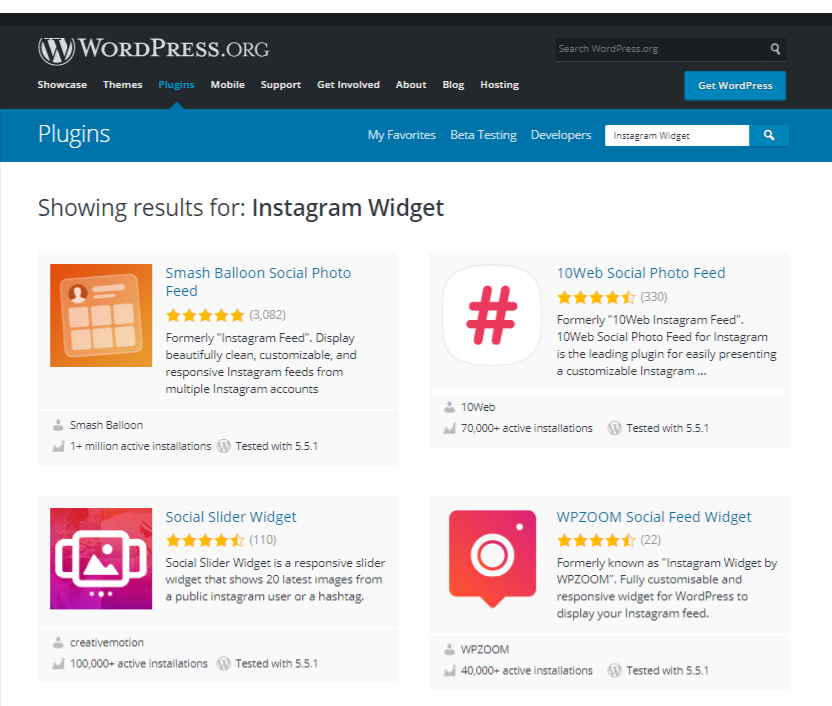The width and height of the screenshot is (832, 706).
Task: Click the magnifier in the WordPress.org search
Action: click(x=775, y=49)
